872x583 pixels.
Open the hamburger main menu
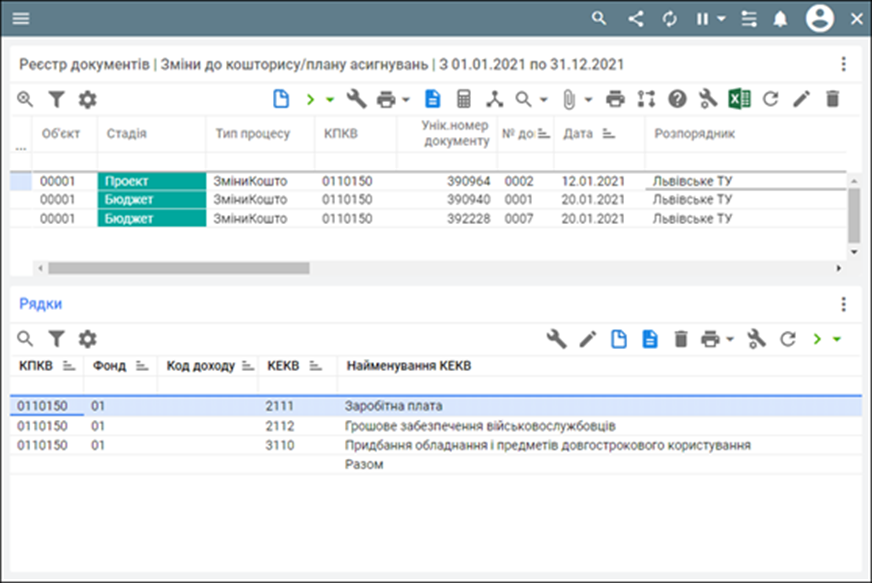coord(20,18)
